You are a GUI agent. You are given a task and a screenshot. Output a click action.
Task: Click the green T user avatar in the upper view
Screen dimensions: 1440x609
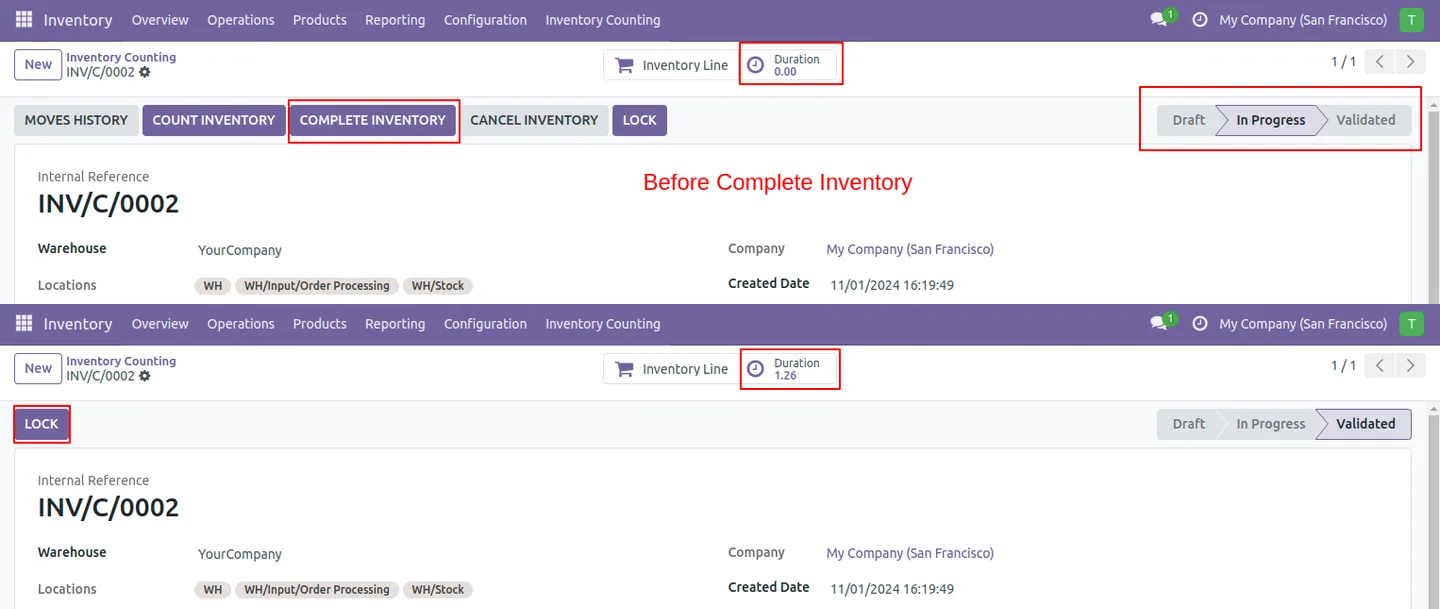(1411, 19)
